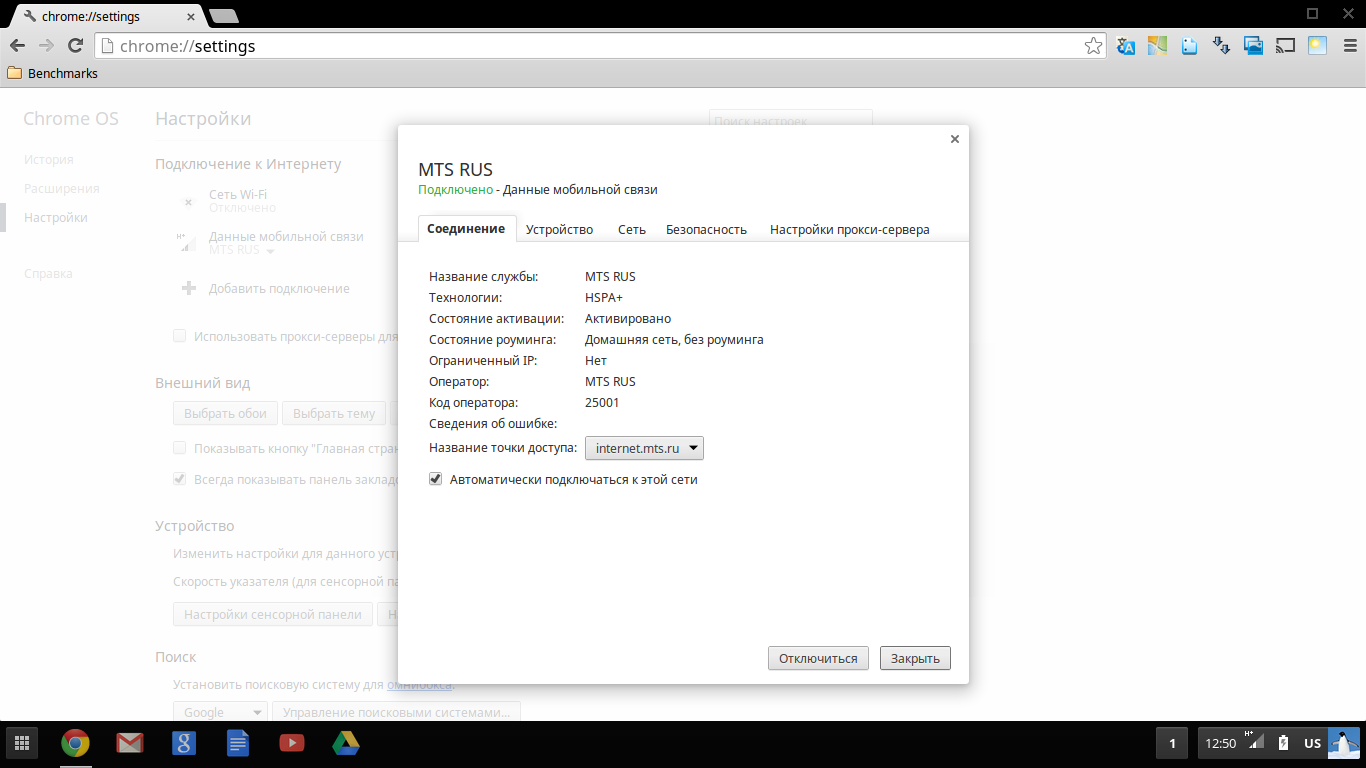This screenshot has height=768, width=1366.
Task: Toggle automatically connect to this network checkbox
Action: pyautogui.click(x=435, y=479)
